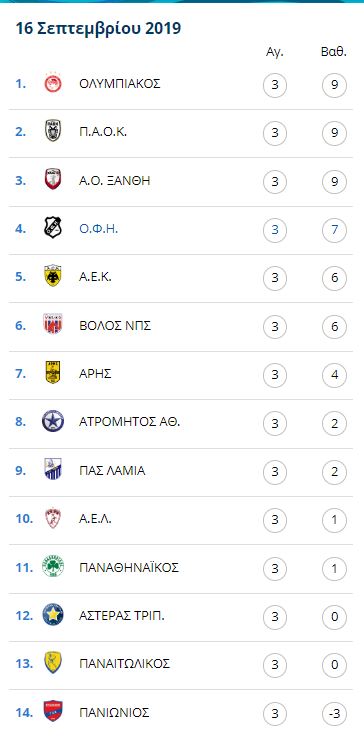Click the rank number 7. for Aris
The image size is (364, 736).
21,374
